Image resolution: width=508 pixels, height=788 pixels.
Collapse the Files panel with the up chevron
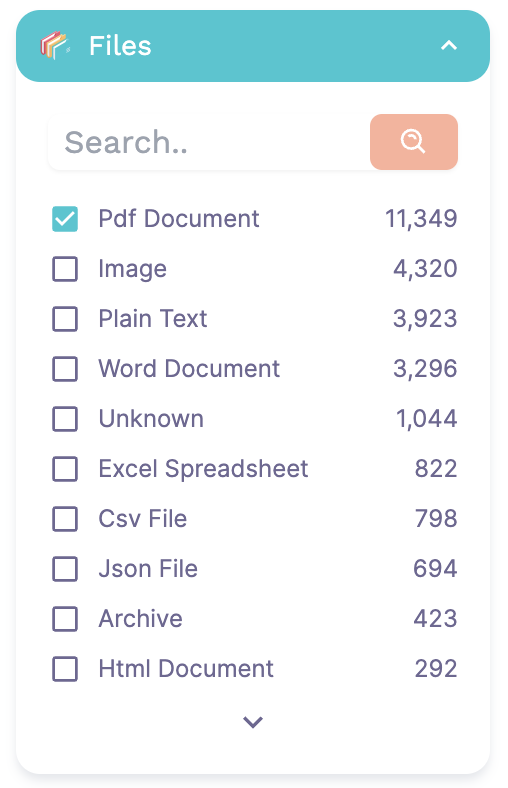point(449,46)
